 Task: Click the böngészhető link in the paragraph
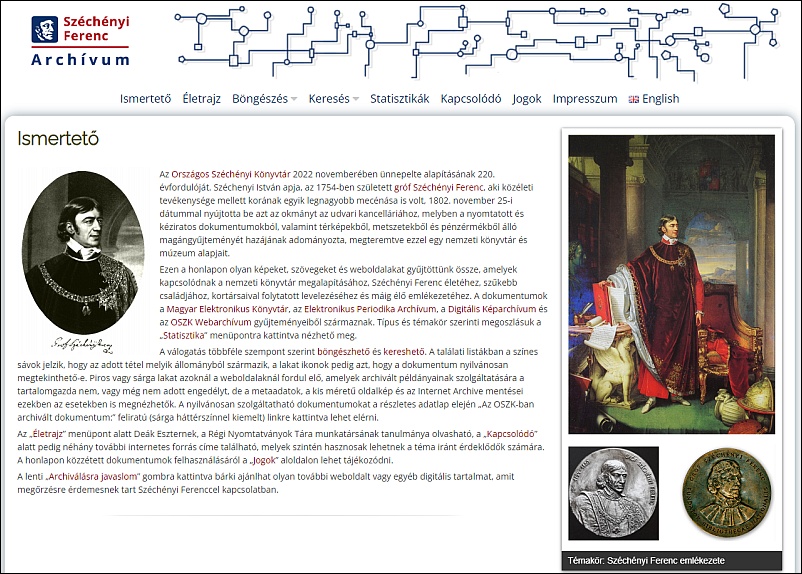click(343, 352)
